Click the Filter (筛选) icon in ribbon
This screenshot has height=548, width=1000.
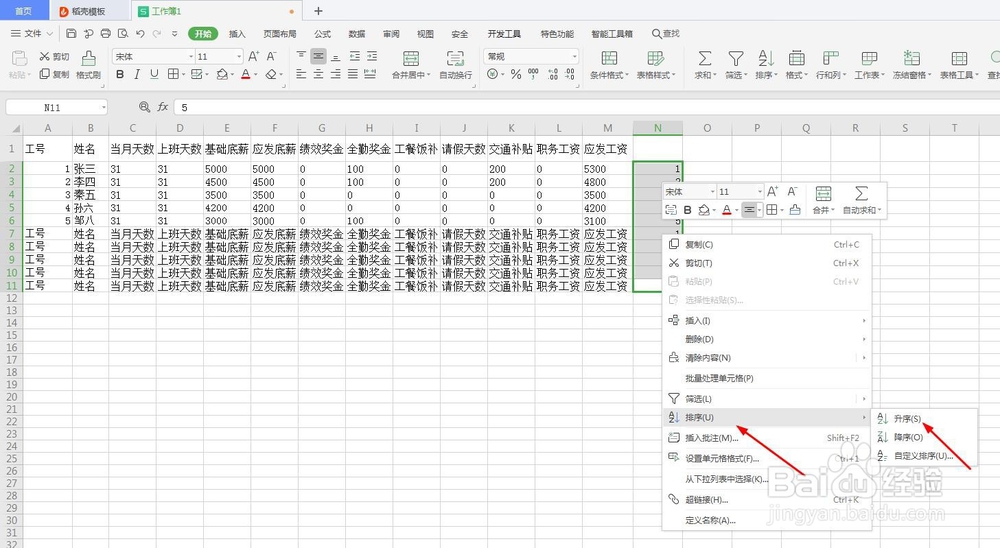tap(736, 59)
